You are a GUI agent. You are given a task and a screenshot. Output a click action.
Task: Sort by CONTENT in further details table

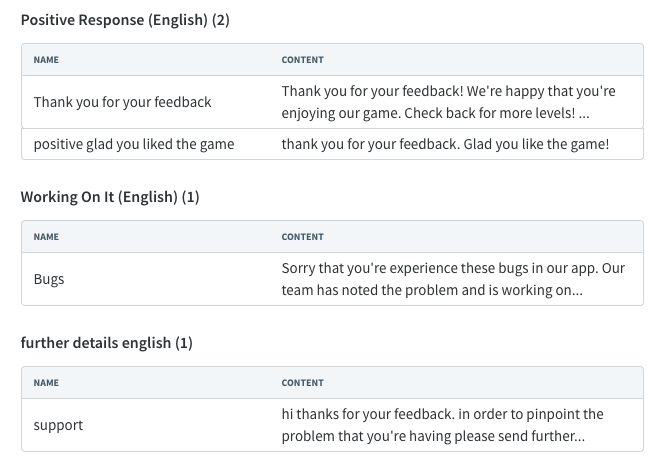point(302,383)
